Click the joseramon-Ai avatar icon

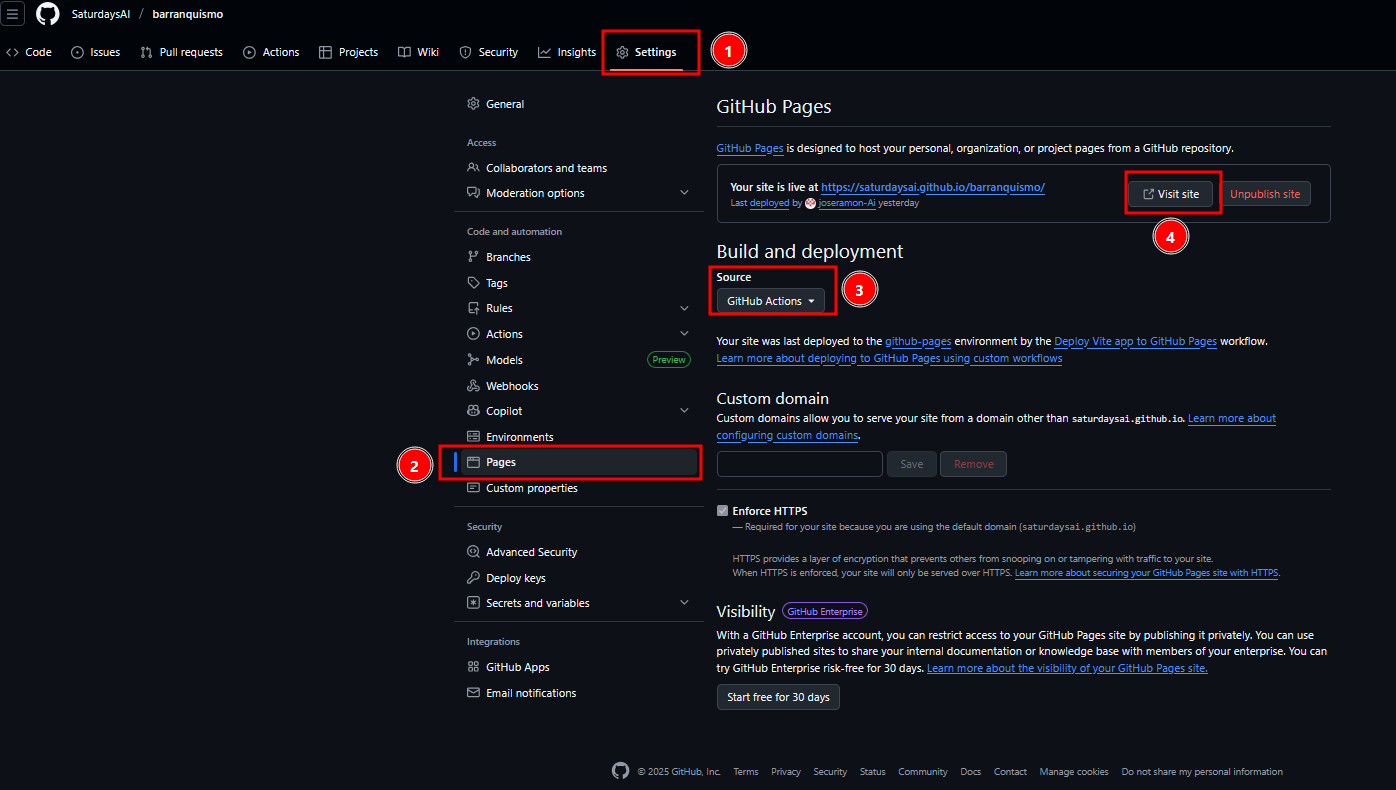click(x=810, y=203)
